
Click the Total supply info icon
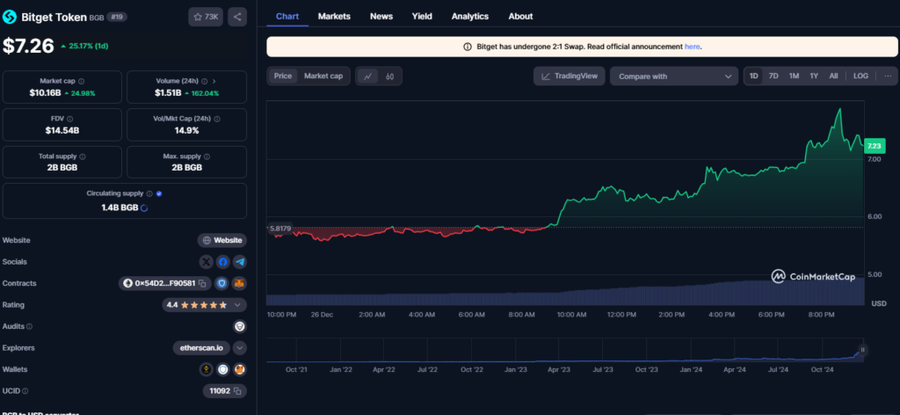point(83,156)
